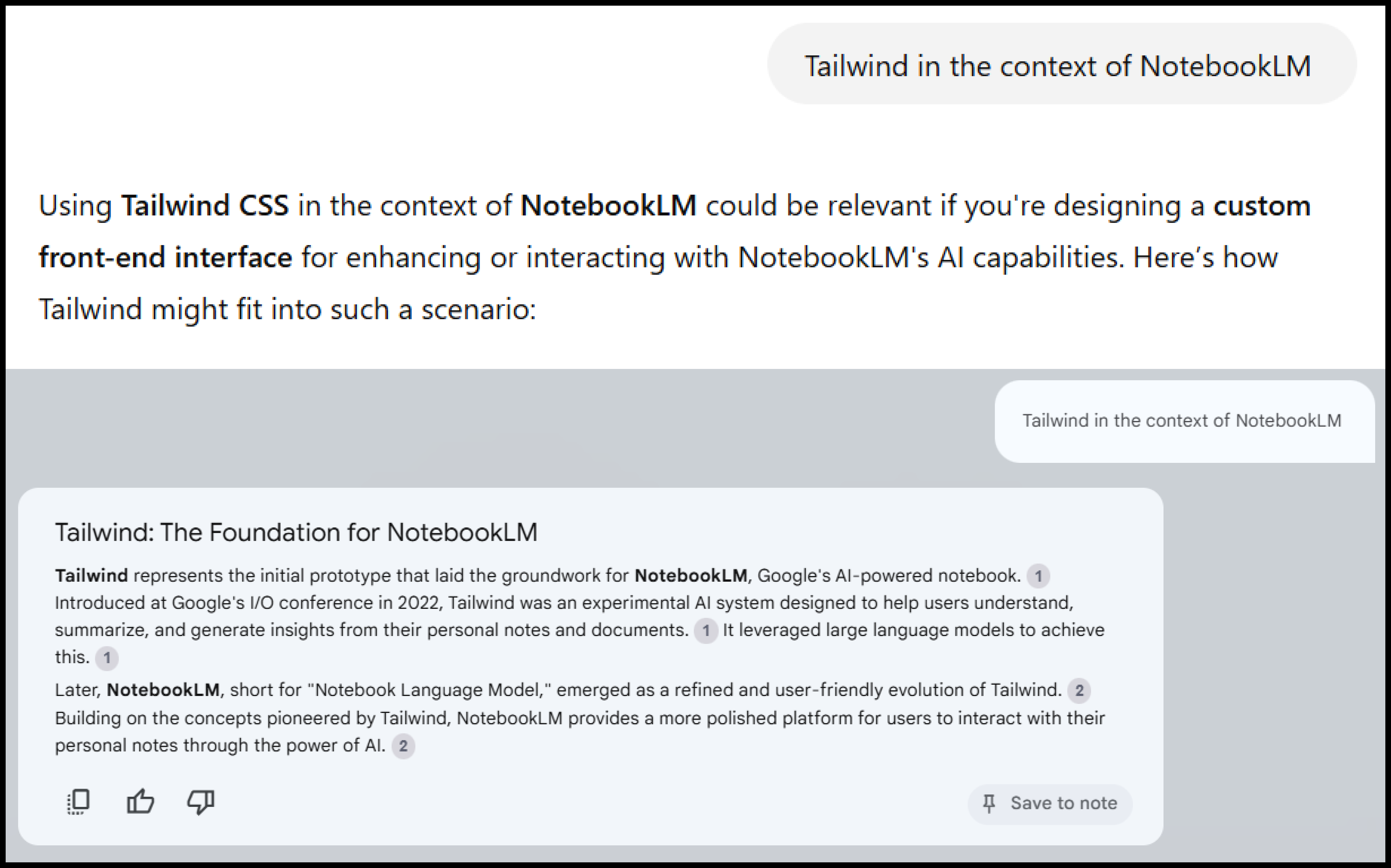
Task: Click the small NotebookLM user query bubble
Action: (1184, 421)
